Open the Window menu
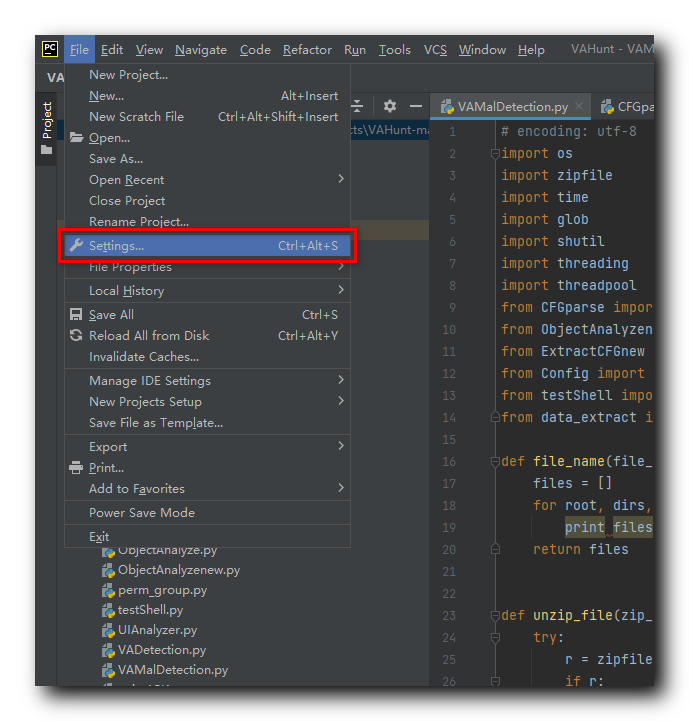 point(482,50)
